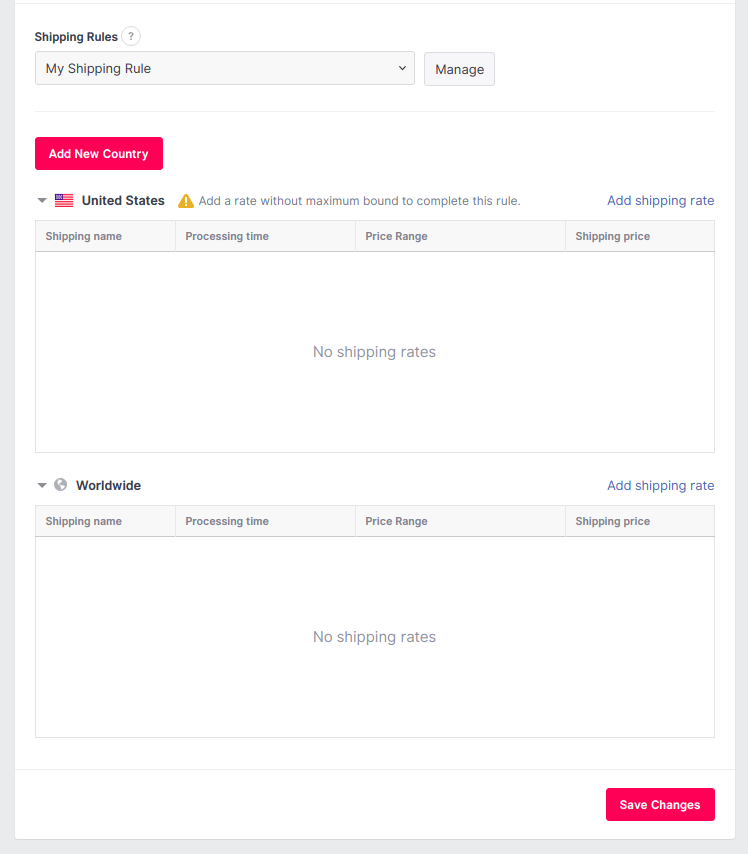Add shipping rate for Worldwide
Viewport: 748px width, 854px height.
click(660, 485)
